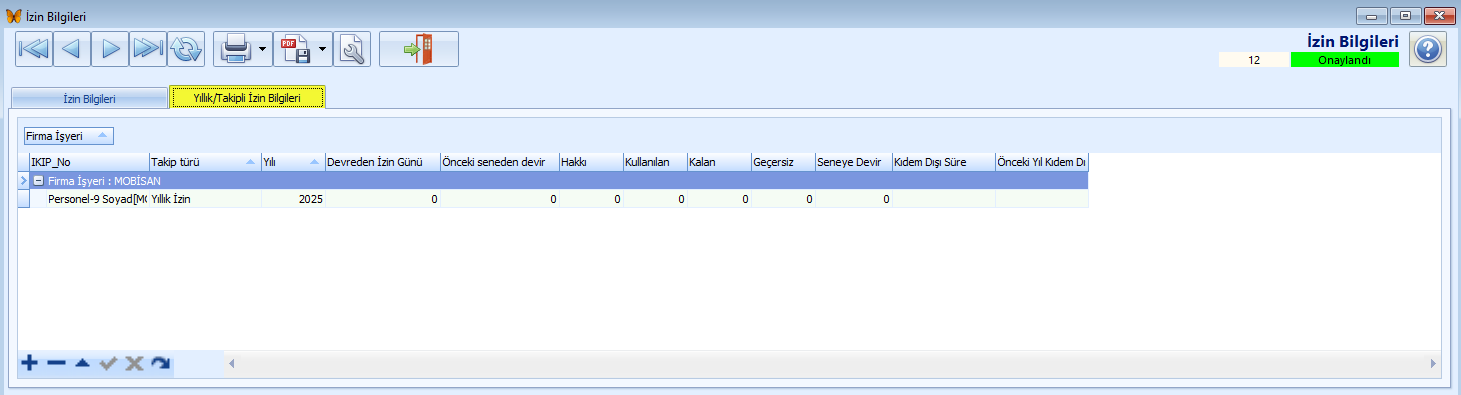Click the Kullanılan column header
Viewport: 1461px width, 395px height.
tap(654, 162)
